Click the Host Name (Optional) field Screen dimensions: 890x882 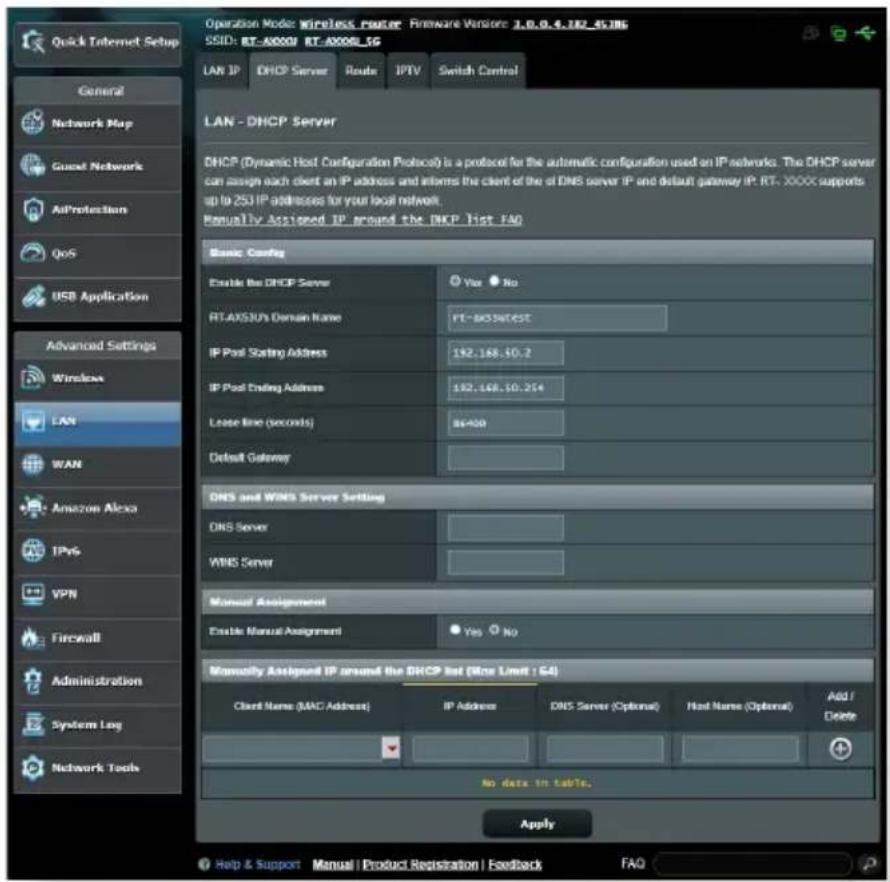(x=740, y=748)
